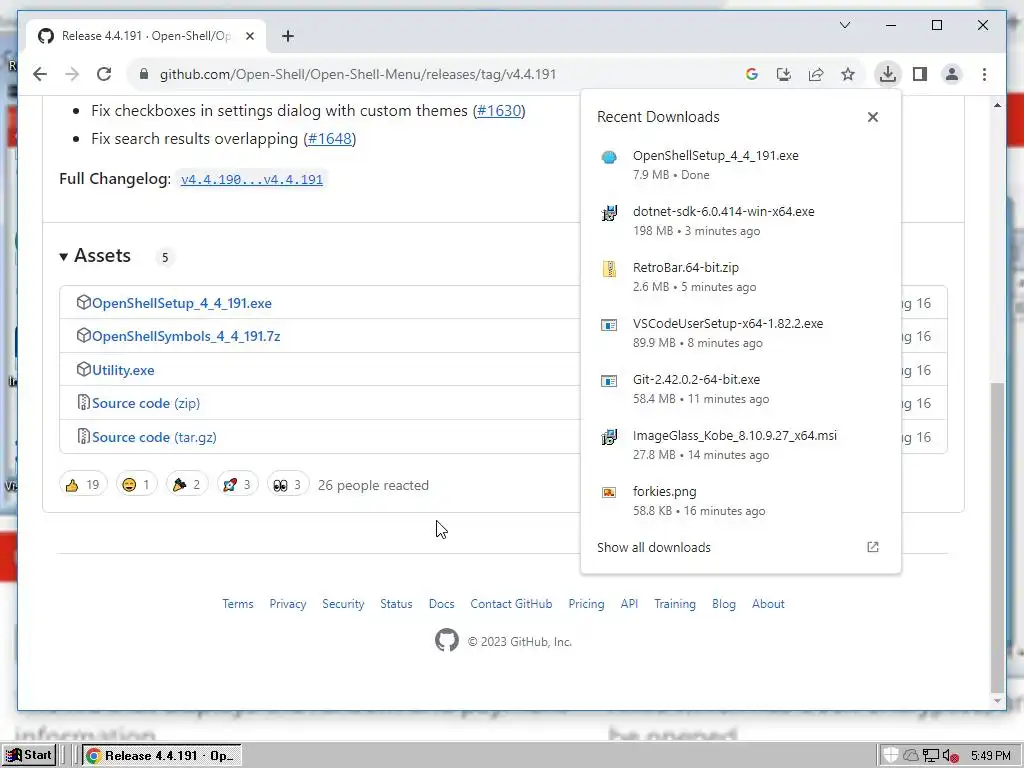1024x768 pixels.
Task: Click the Google search icon in address bar
Action: point(752,74)
